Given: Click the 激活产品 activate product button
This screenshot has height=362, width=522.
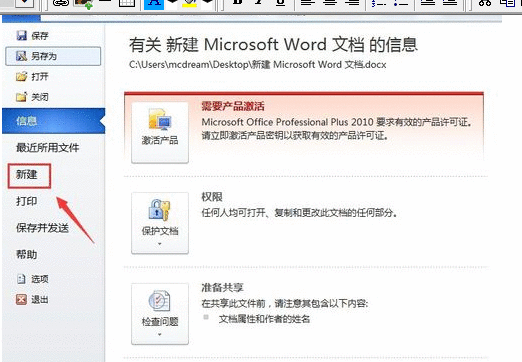Looking at the screenshot, I should point(160,132).
